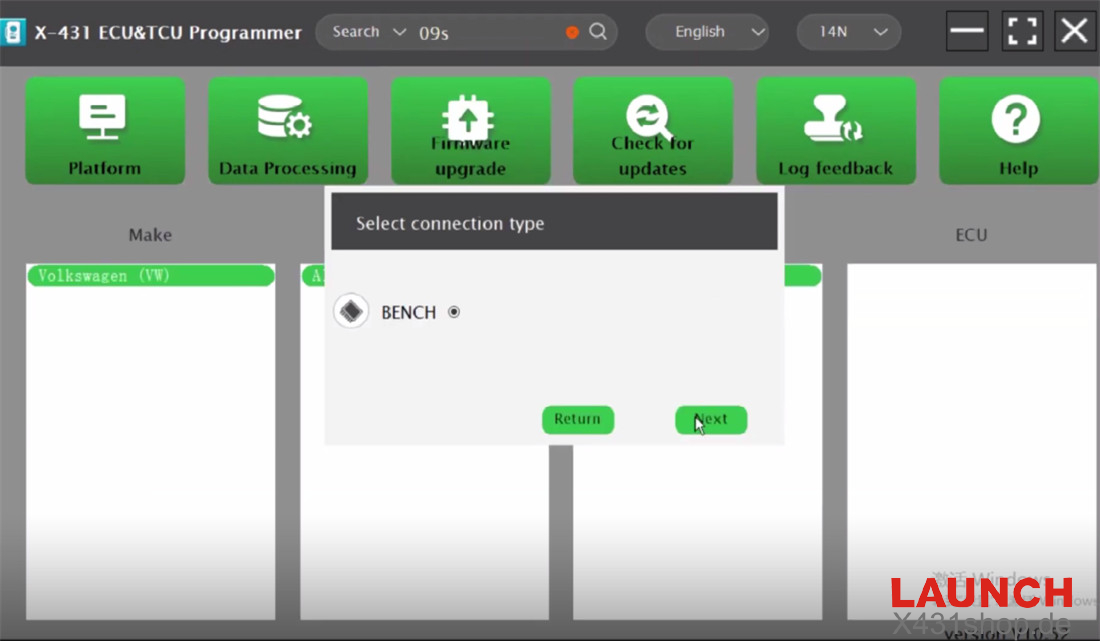Click the empty ECU list panel

971,440
